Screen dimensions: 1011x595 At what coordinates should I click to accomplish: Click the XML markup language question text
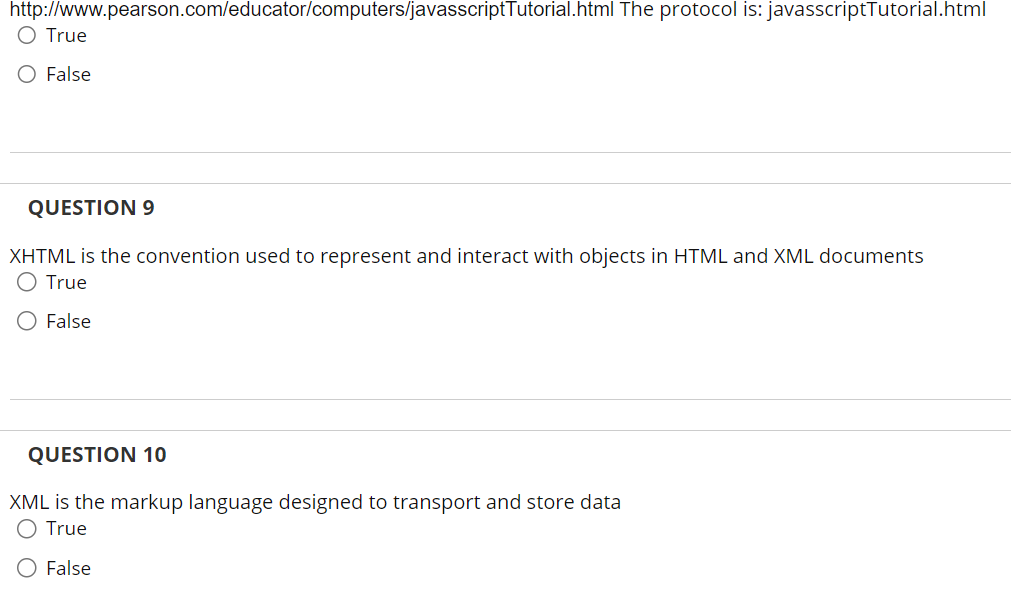(314, 501)
